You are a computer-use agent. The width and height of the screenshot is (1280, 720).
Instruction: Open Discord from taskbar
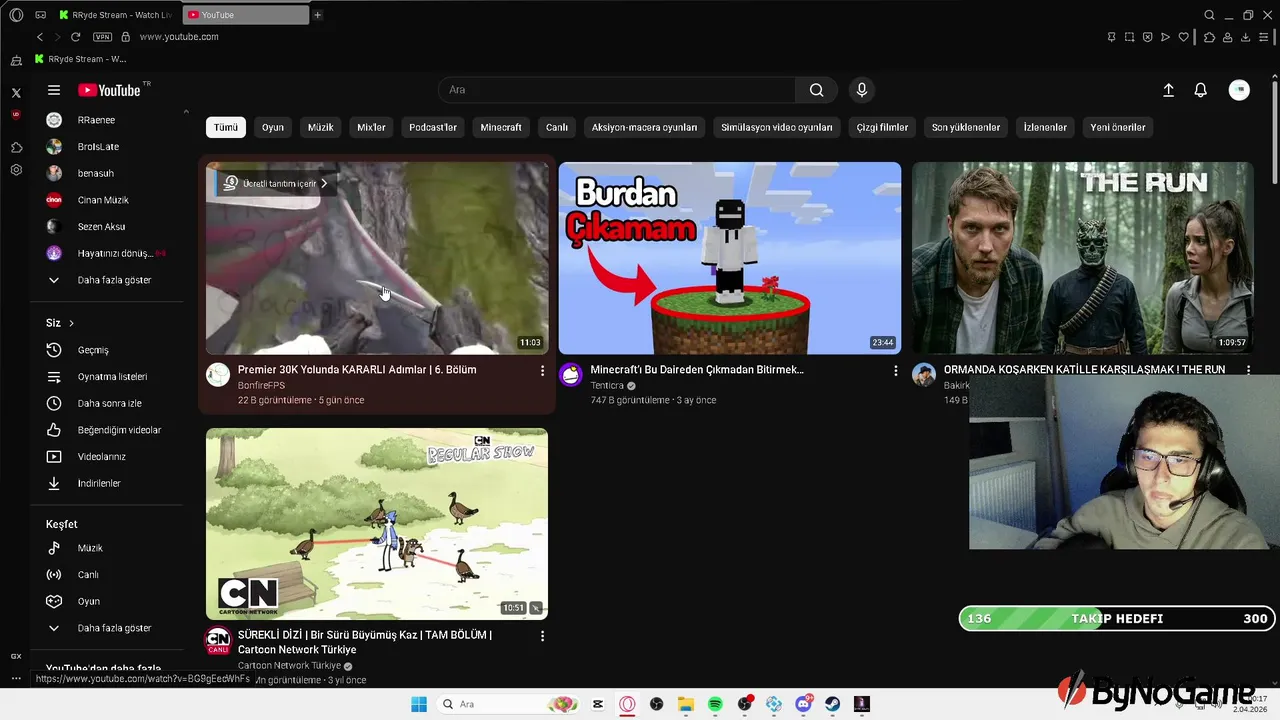click(x=803, y=704)
